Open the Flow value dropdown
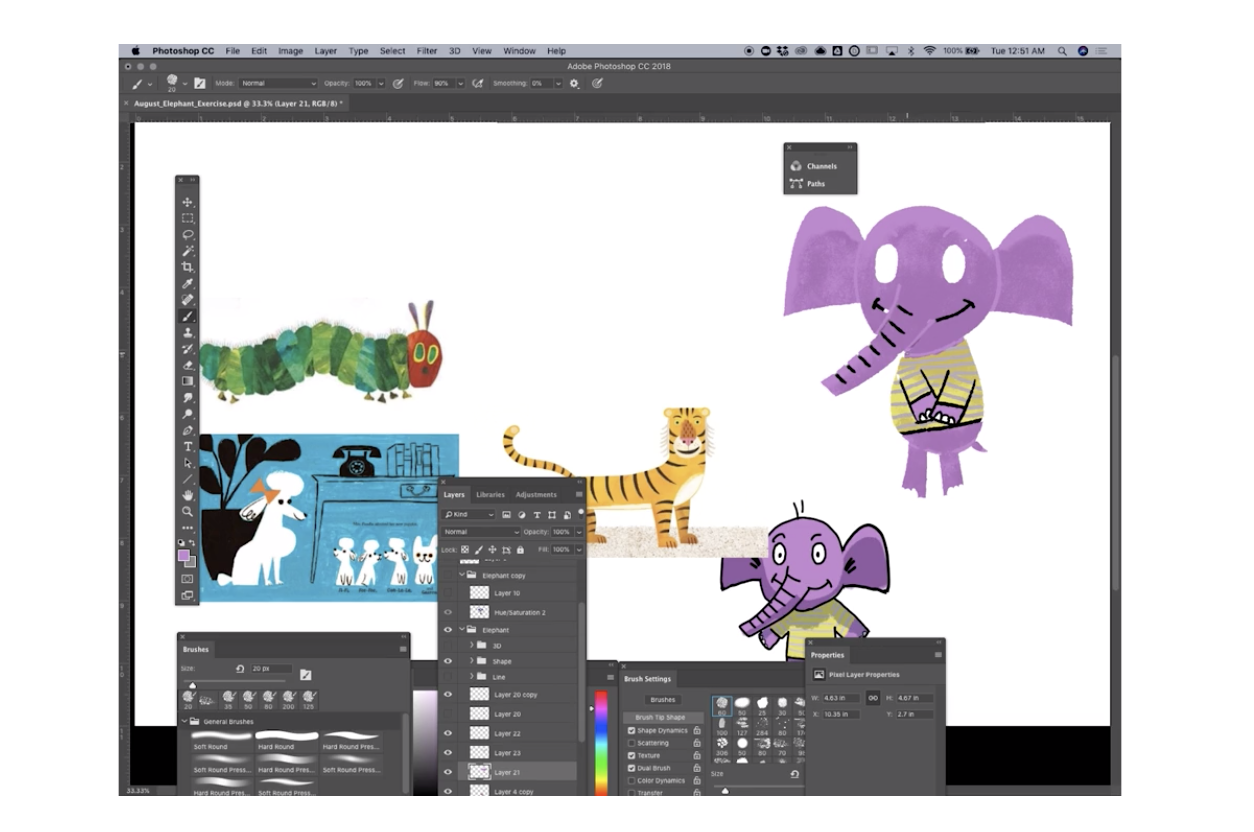Image resolution: width=1254 pixels, height=832 pixels. 460,83
